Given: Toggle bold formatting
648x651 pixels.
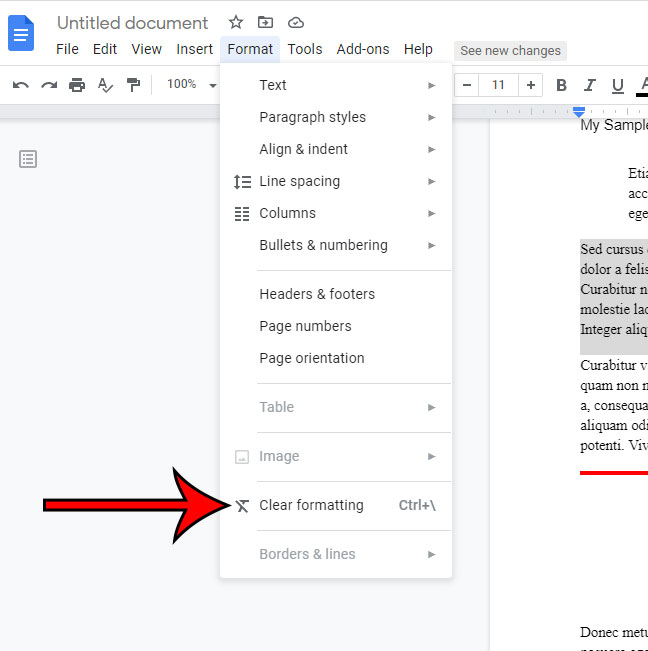Looking at the screenshot, I should (x=561, y=85).
